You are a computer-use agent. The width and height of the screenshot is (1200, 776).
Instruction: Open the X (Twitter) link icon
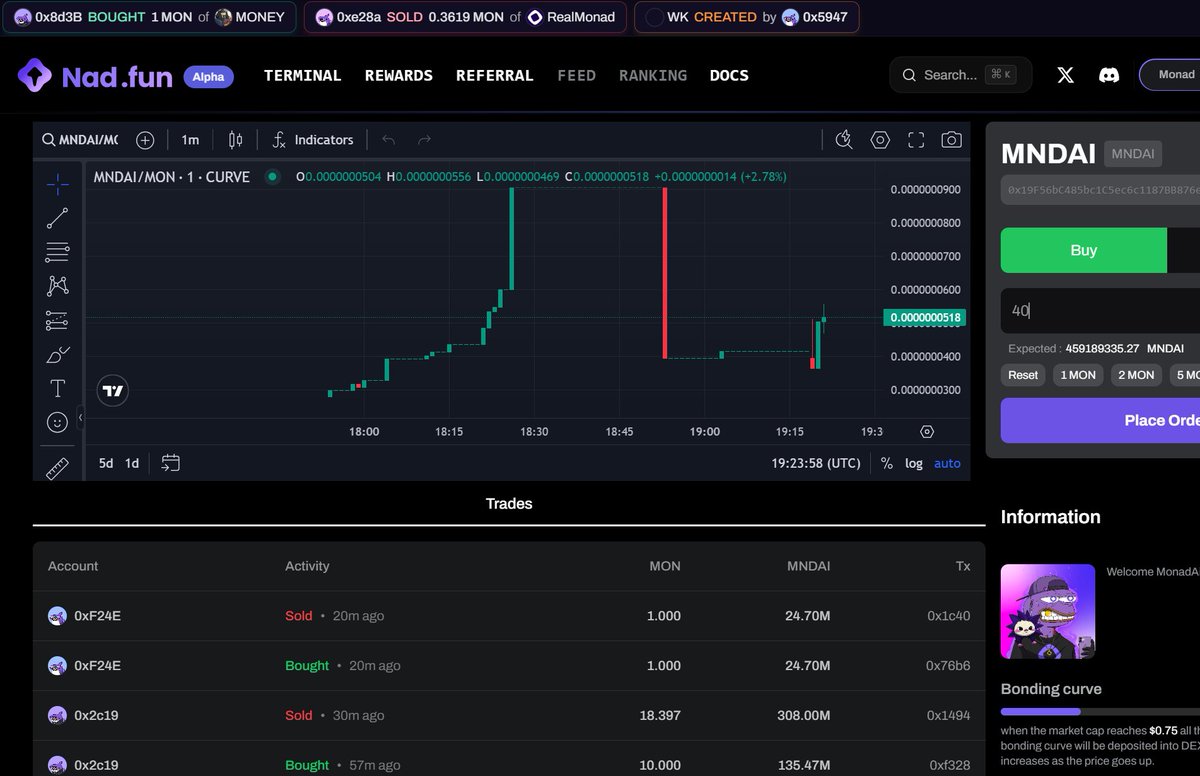pyautogui.click(x=1066, y=75)
